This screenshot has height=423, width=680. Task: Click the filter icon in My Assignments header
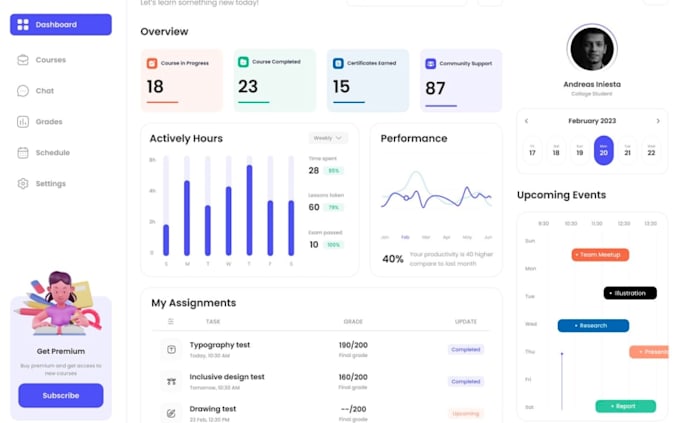[171, 321]
